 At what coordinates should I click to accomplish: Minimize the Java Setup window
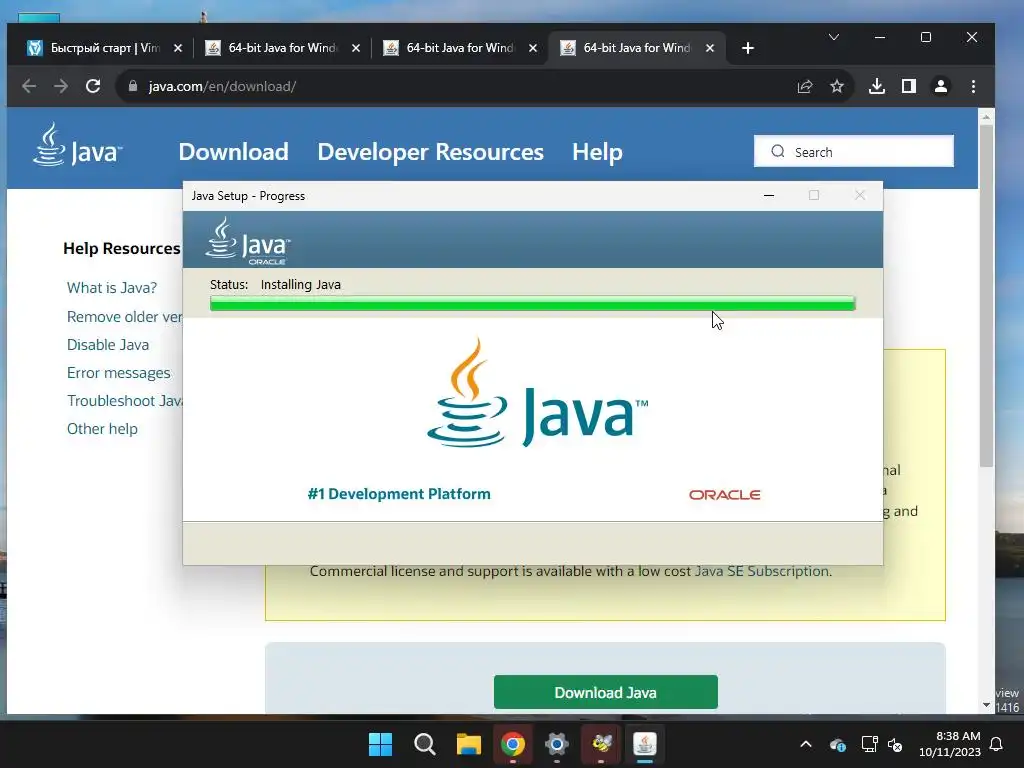point(769,195)
